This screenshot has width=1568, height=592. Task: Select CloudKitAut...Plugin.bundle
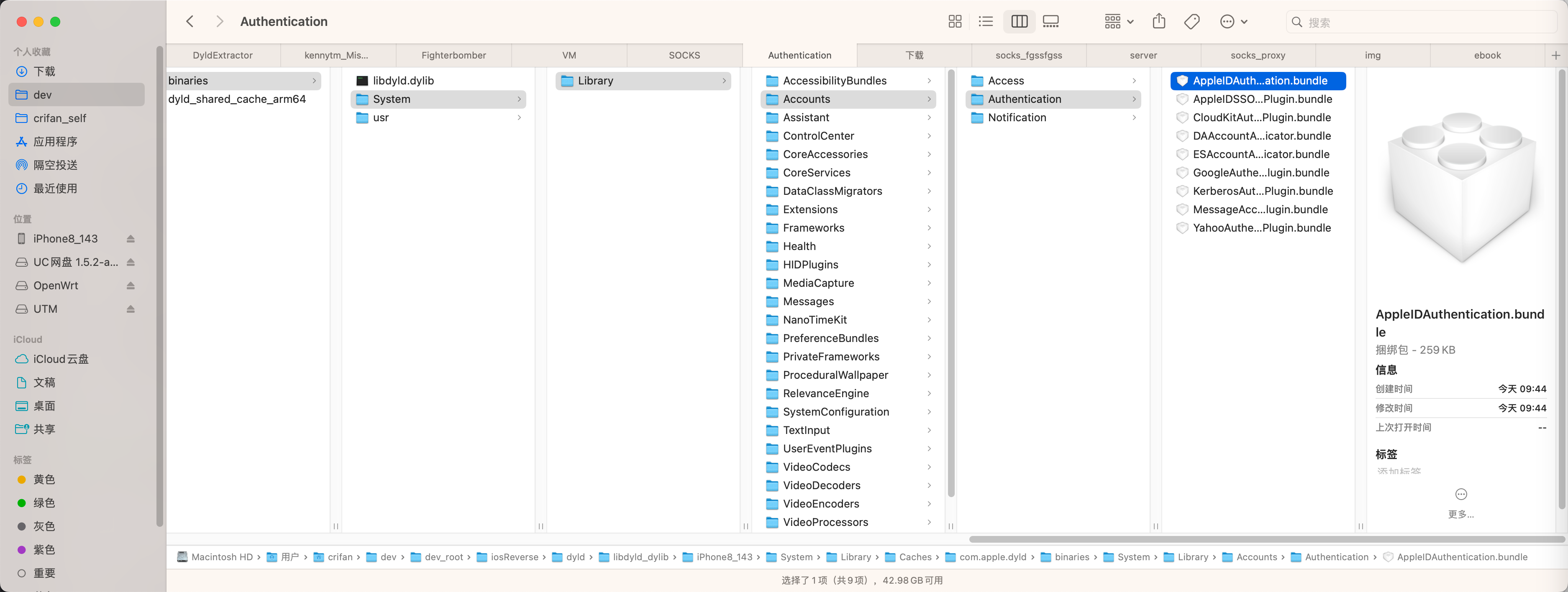tap(1258, 117)
